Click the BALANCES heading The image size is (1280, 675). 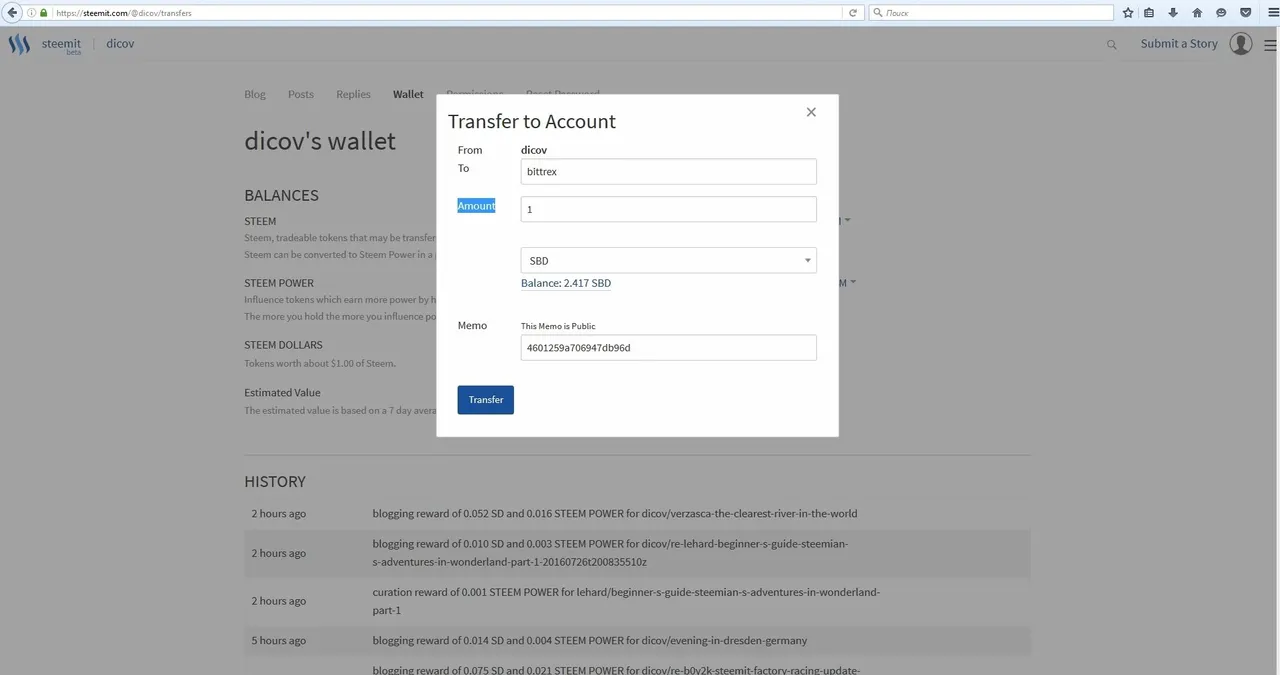click(x=281, y=195)
